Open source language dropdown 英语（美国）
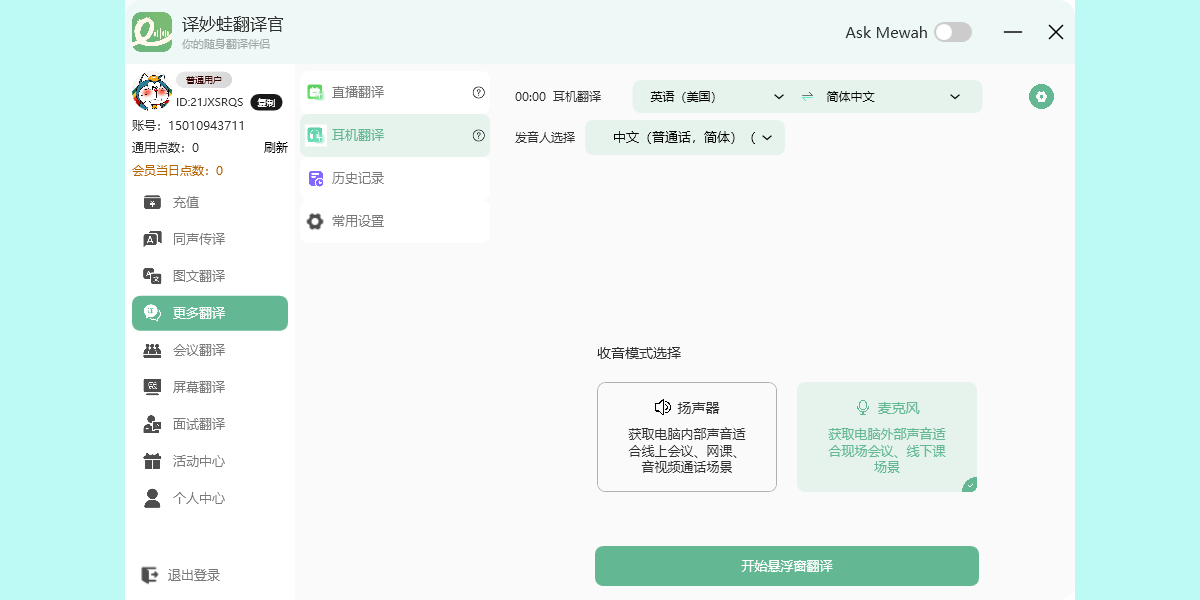This screenshot has height=600, width=1200. click(x=716, y=97)
